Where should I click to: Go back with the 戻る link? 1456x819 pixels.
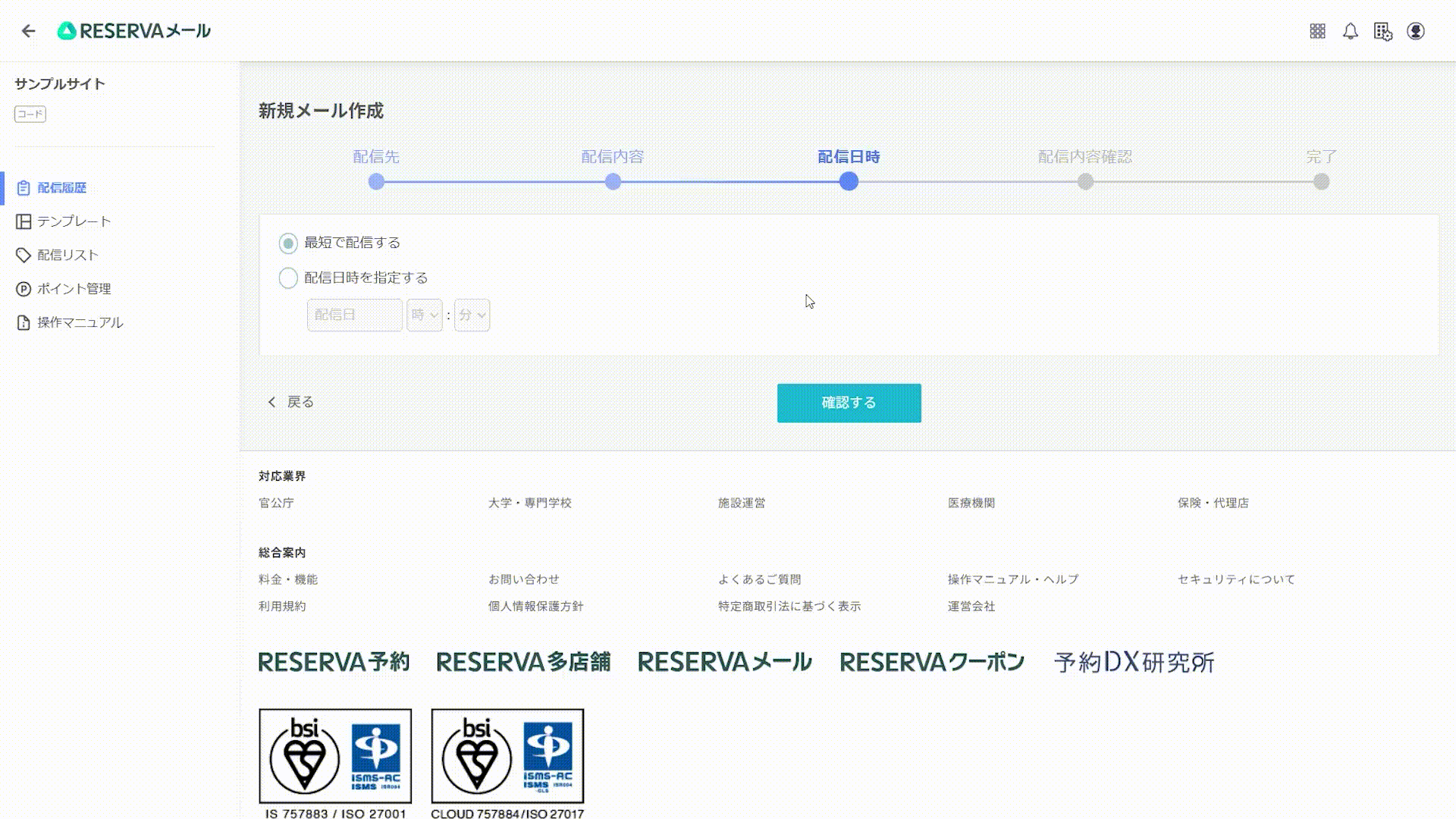click(291, 402)
